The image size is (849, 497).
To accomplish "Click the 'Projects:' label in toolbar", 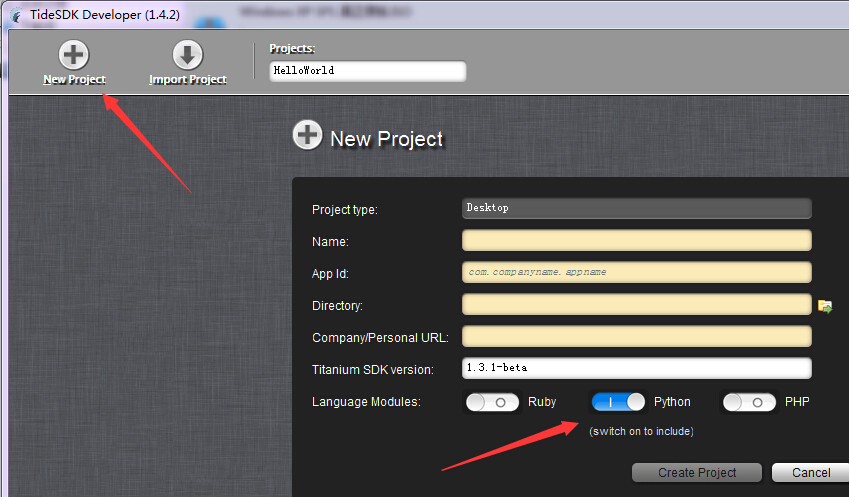I will pyautogui.click(x=292, y=49).
